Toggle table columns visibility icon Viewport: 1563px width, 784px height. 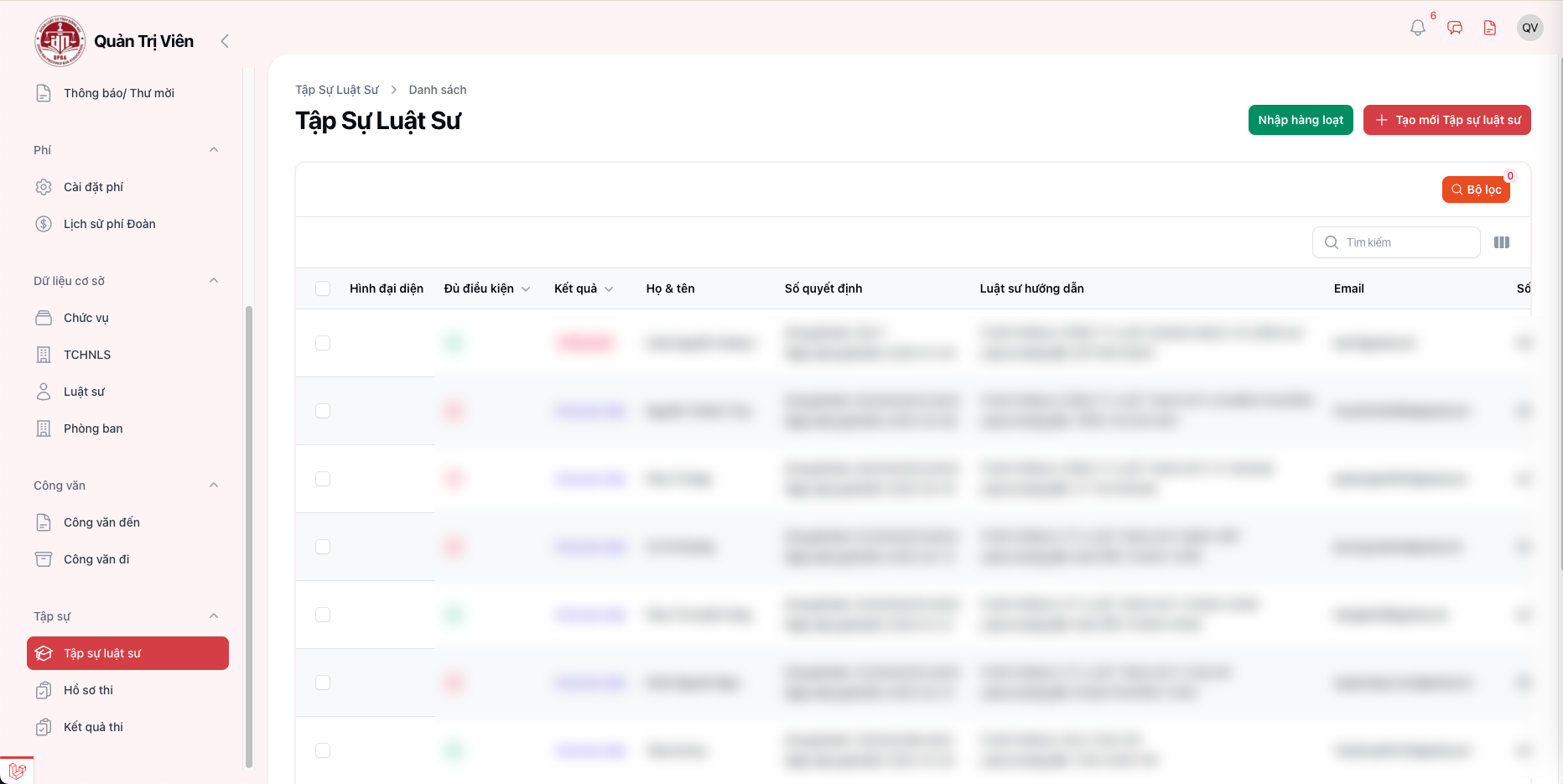click(x=1501, y=242)
